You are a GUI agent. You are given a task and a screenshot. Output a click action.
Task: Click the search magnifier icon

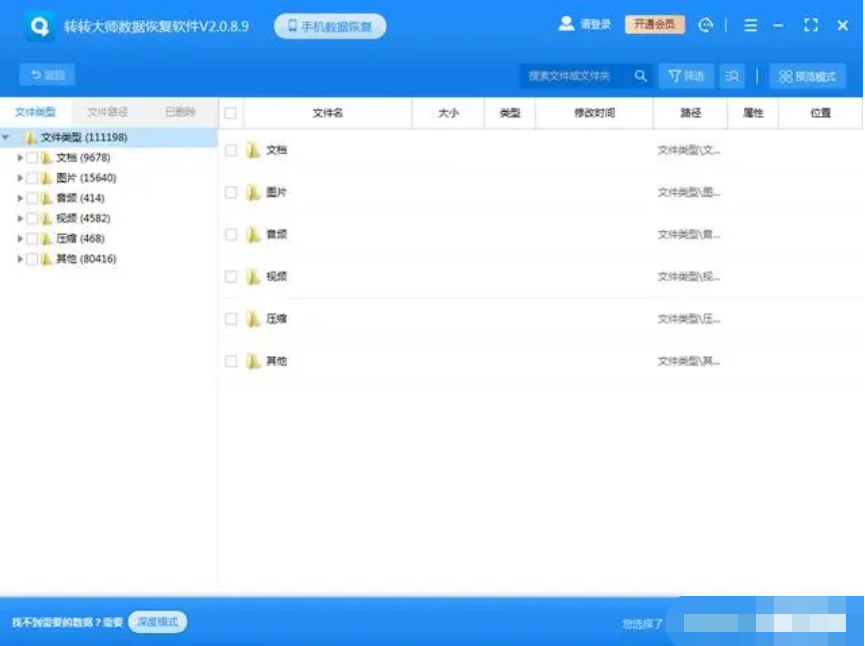point(641,76)
